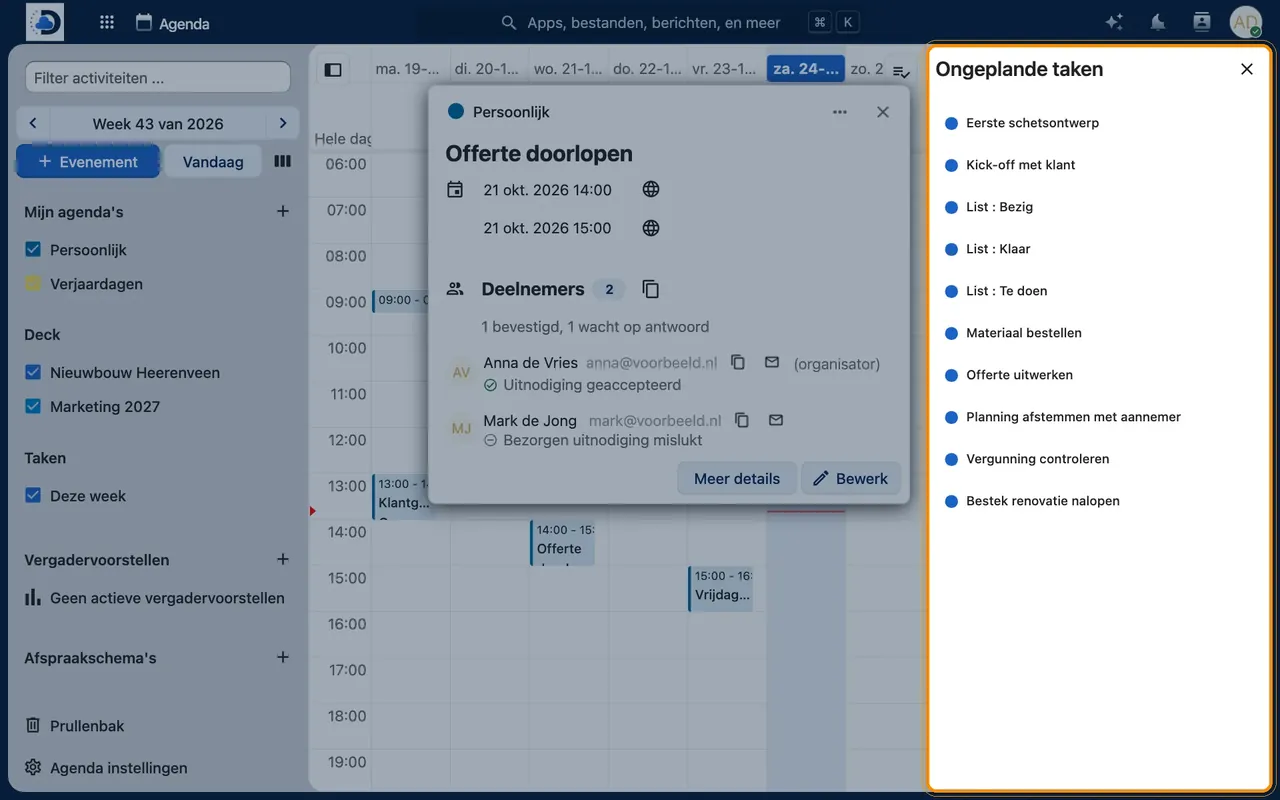The image size is (1280, 800).
Task: Click the Nextcloud logo icon
Action: click(45, 22)
